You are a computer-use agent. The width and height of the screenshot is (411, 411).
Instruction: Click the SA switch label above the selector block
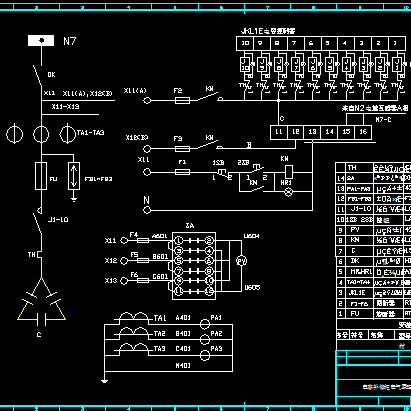pyautogui.click(x=190, y=226)
